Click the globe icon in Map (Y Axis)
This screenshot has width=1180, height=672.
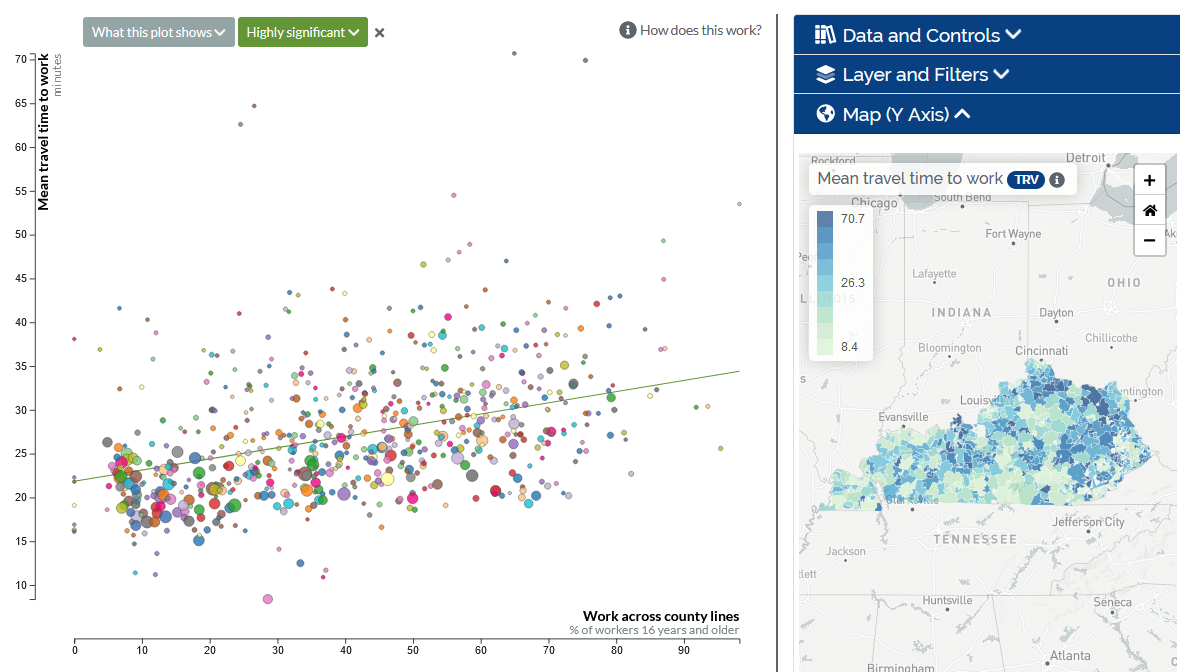825,114
